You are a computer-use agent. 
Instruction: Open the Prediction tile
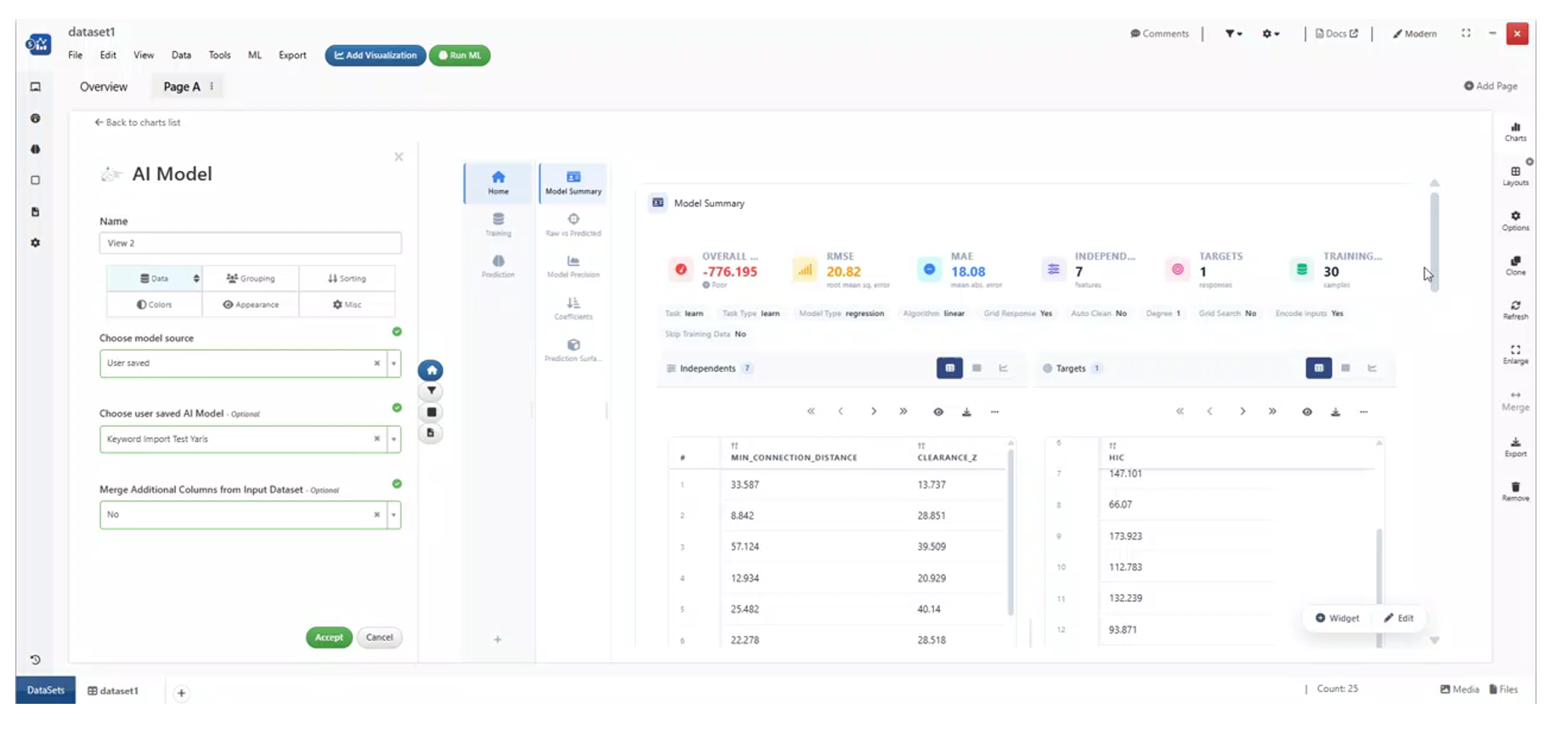point(498,266)
